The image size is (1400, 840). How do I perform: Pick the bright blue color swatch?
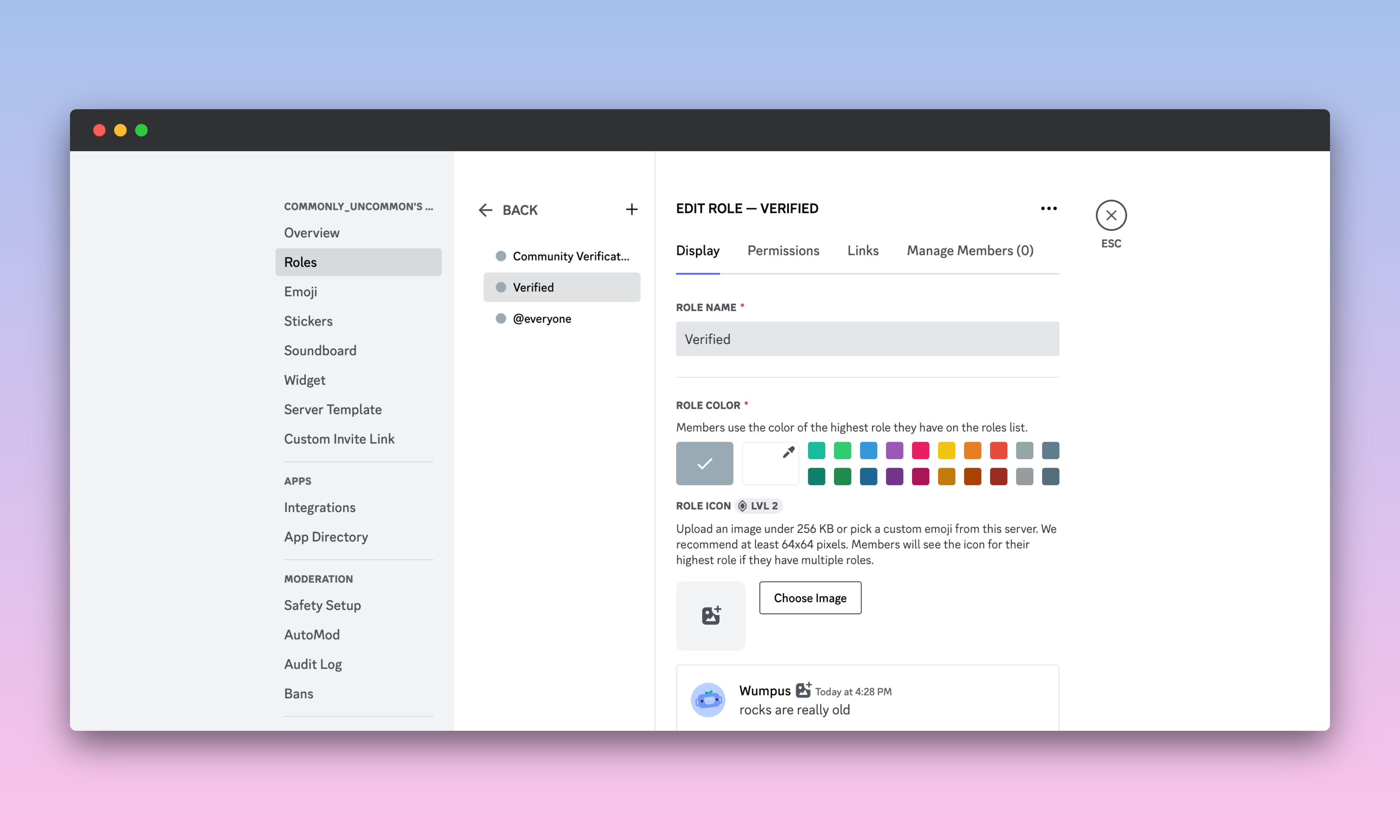point(868,450)
